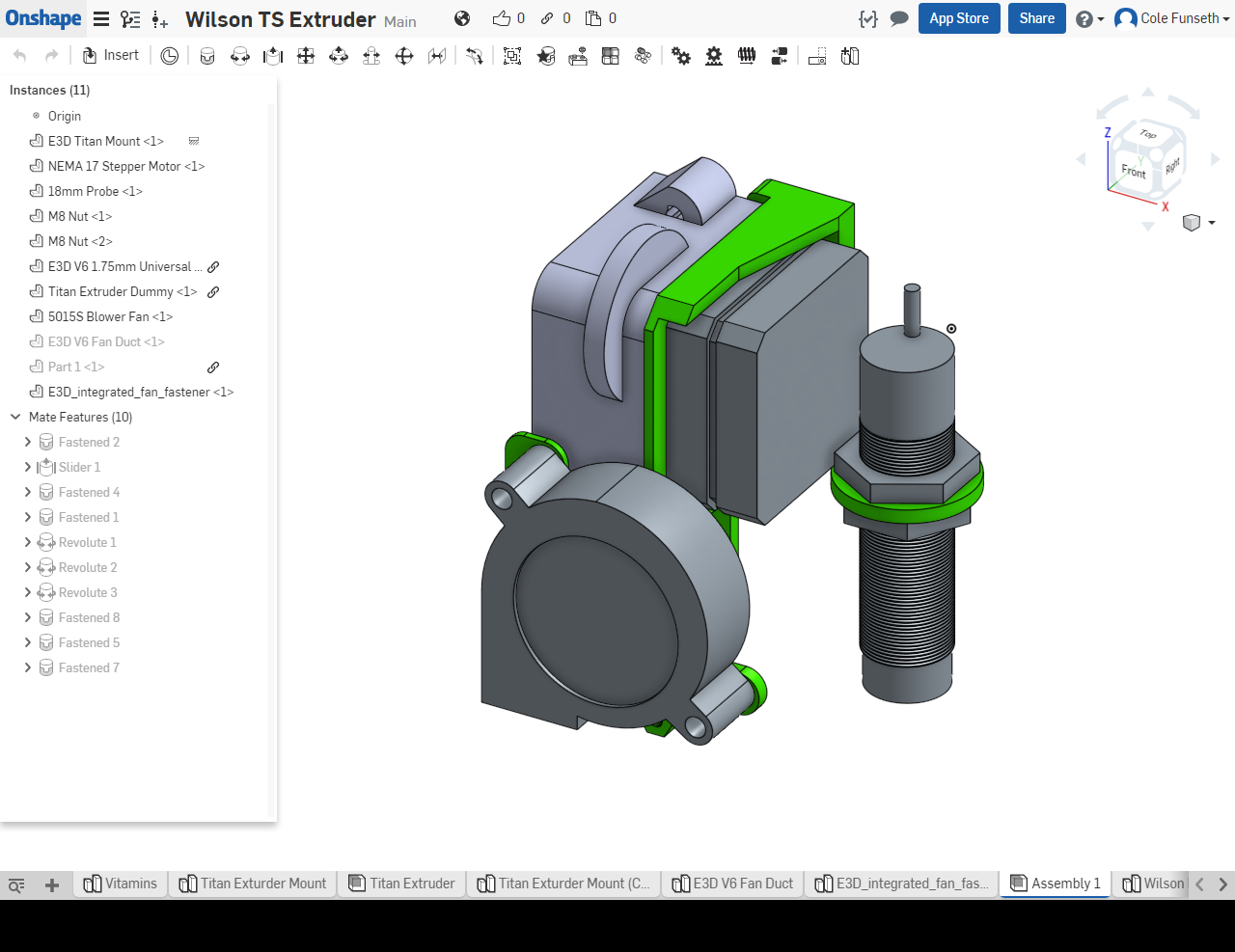Click the Right face of the view cube
1235x952 pixels.
1171,167
